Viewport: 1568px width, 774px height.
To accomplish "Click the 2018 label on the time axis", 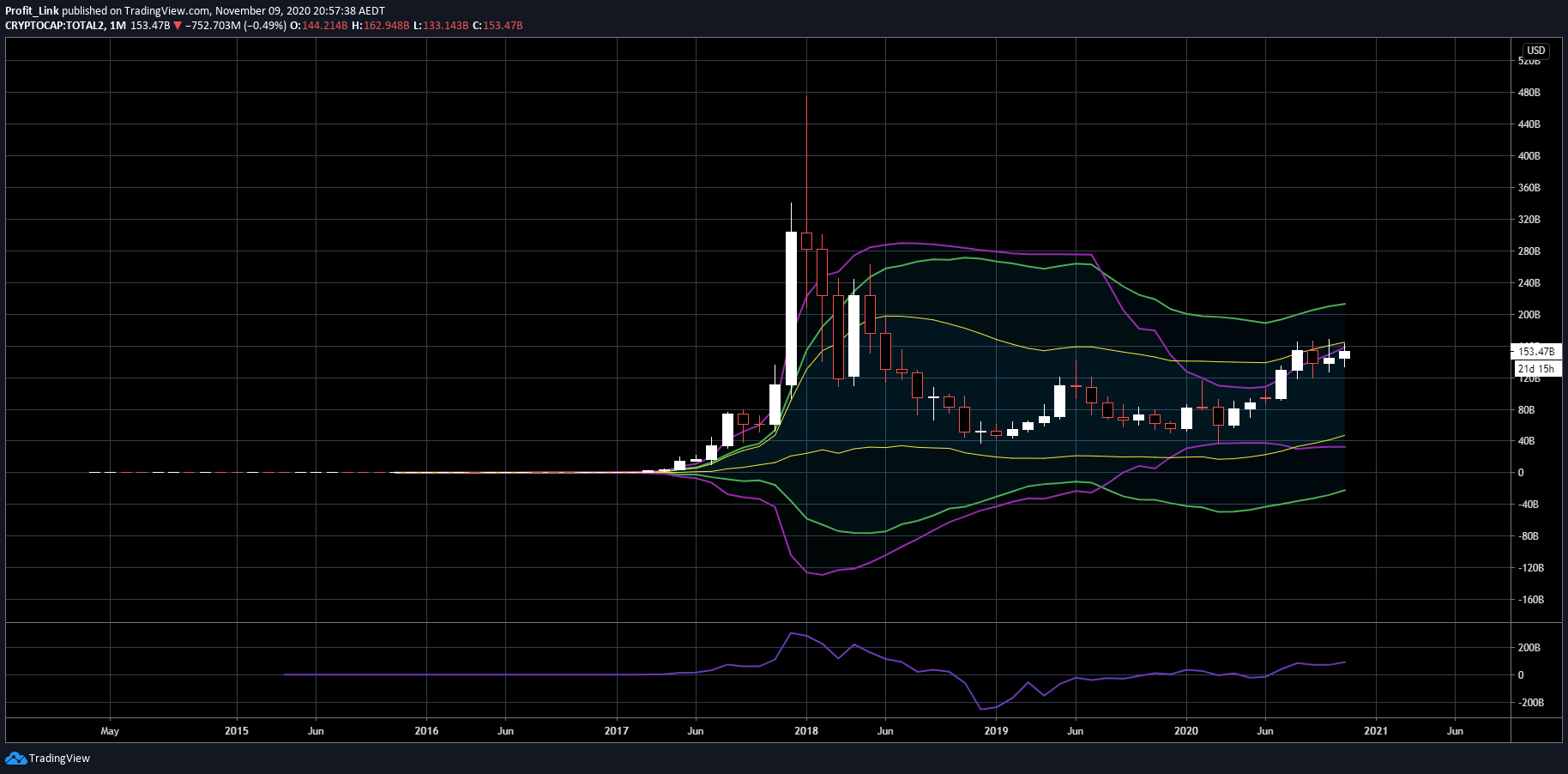I will (x=806, y=731).
